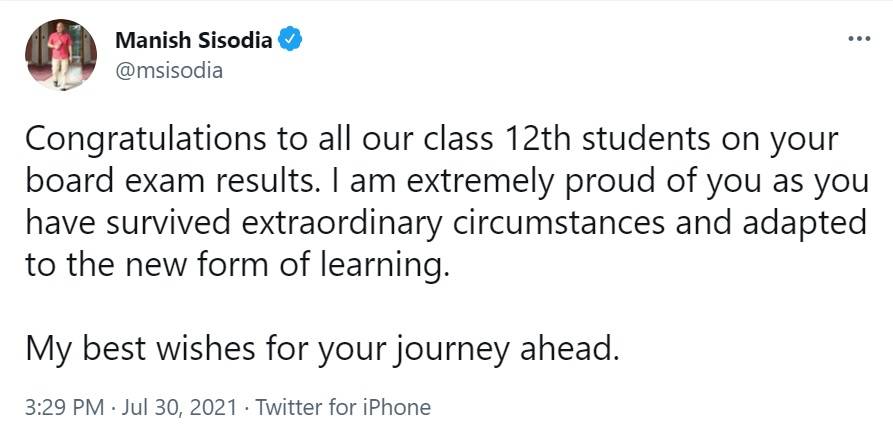Viewport: 893px width, 445px height.
Task: Open the "Twitter for iPhone" source link
Action: (344, 408)
